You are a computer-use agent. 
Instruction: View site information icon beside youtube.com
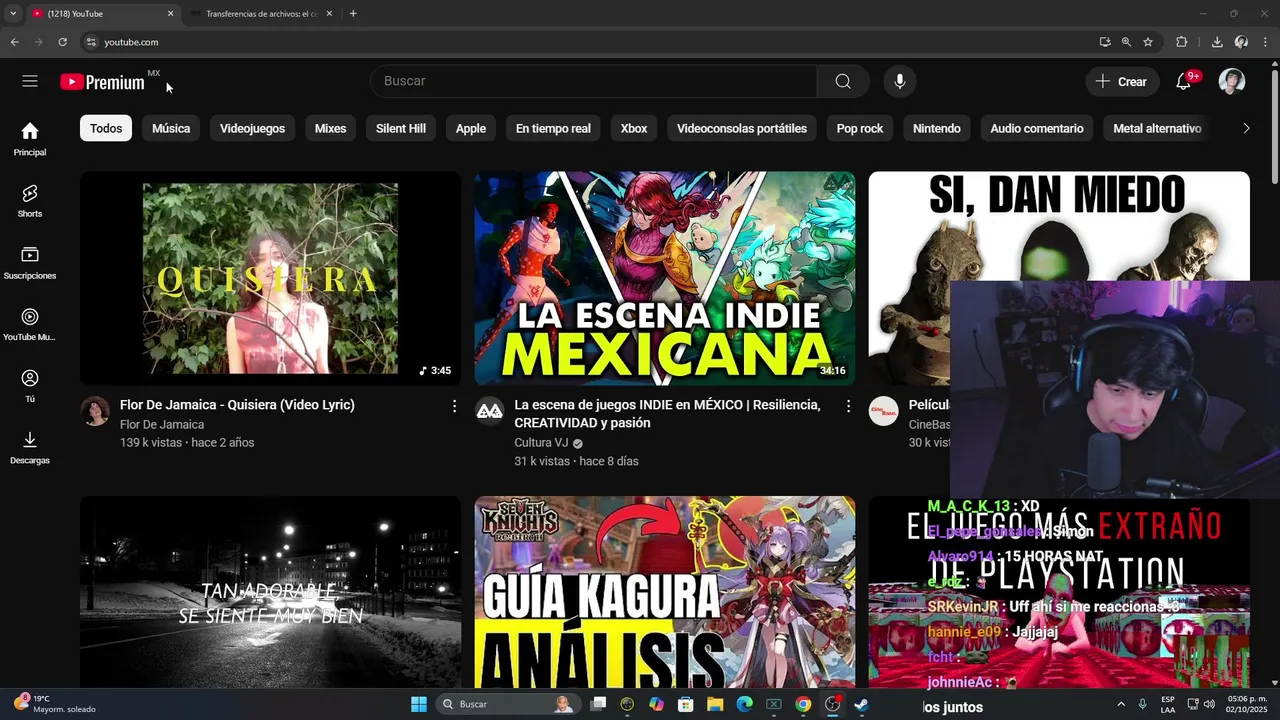click(90, 42)
